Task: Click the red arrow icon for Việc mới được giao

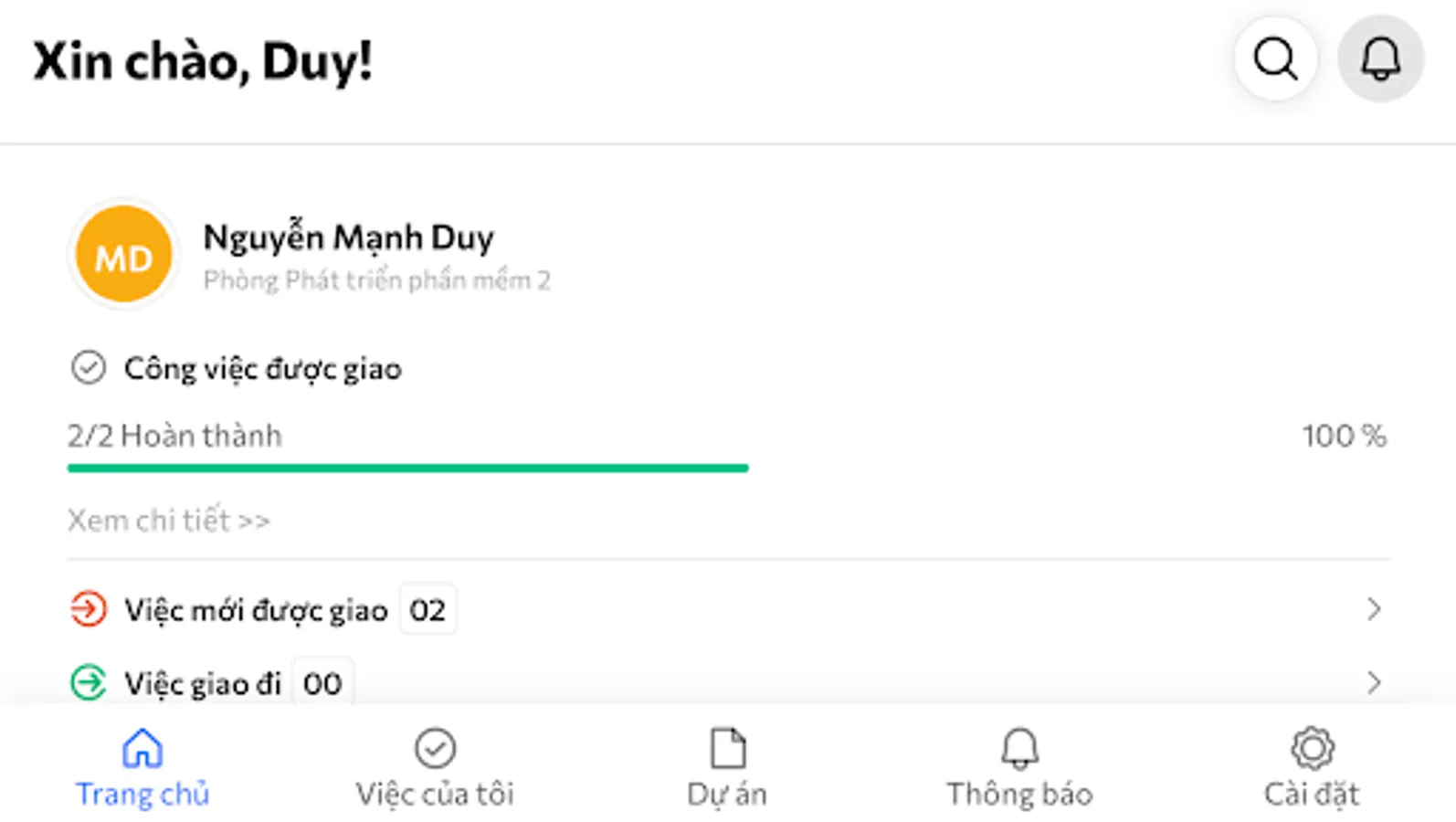Action: click(89, 609)
